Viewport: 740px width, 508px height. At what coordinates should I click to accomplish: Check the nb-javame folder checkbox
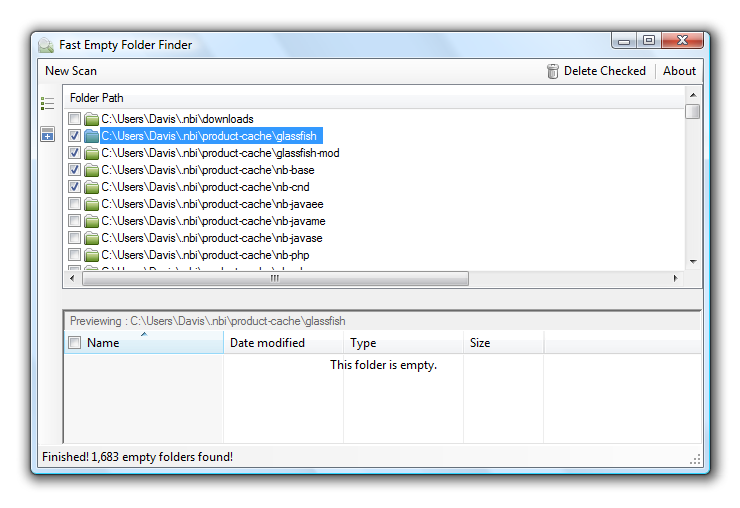74,220
